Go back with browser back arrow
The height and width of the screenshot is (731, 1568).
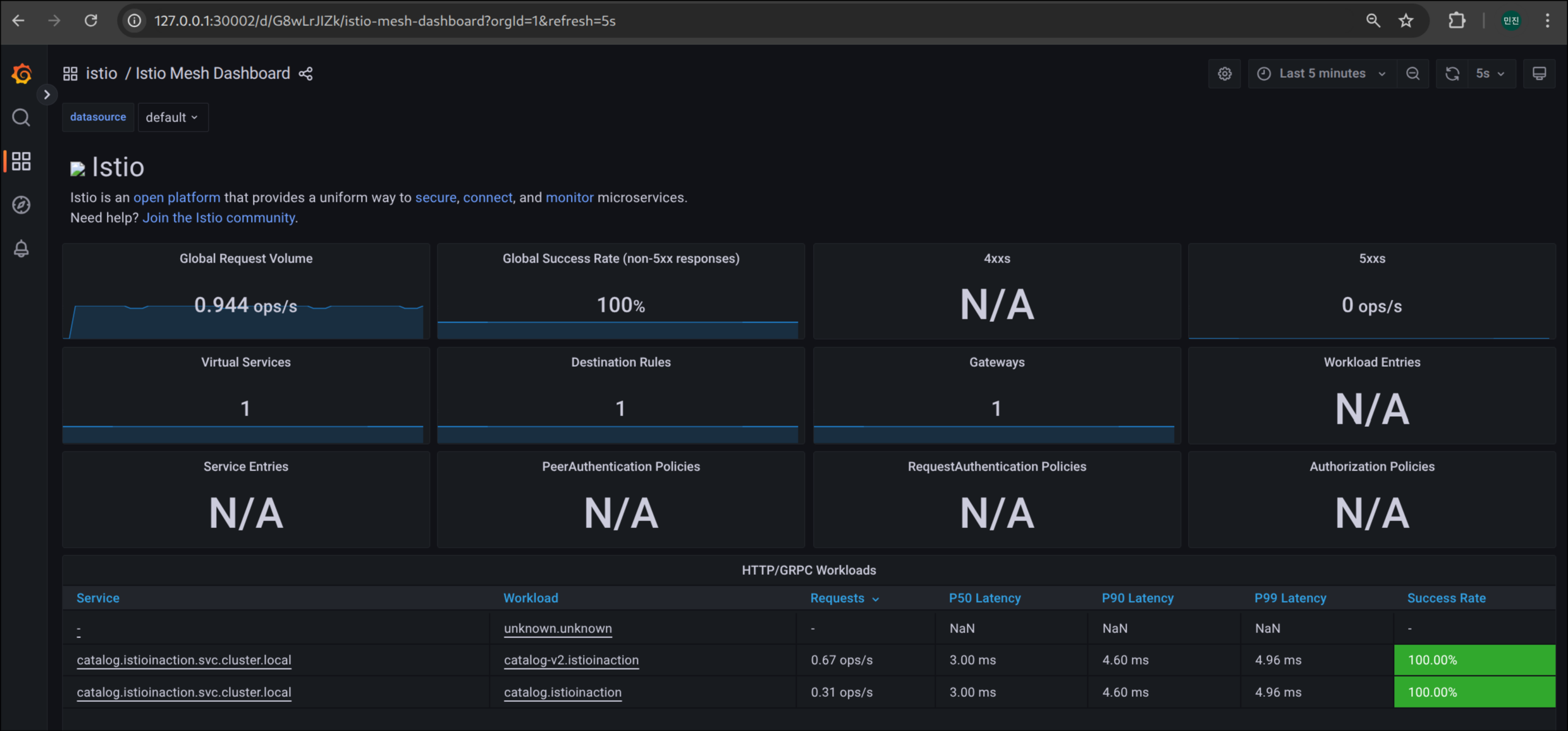tap(18, 21)
